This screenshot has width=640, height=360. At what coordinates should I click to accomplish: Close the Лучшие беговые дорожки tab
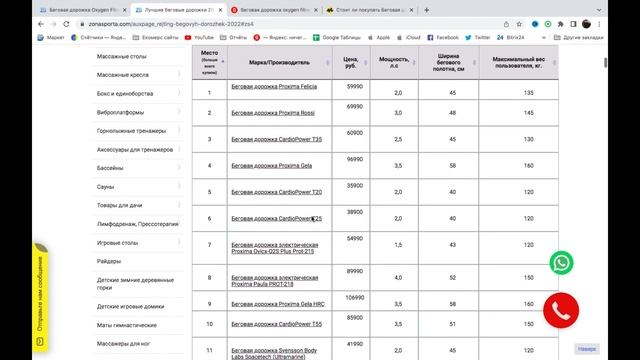tap(220, 10)
